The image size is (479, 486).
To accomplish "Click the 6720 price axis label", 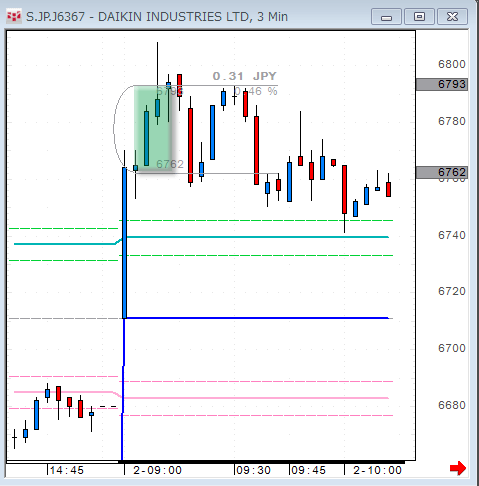I will pos(452,291).
